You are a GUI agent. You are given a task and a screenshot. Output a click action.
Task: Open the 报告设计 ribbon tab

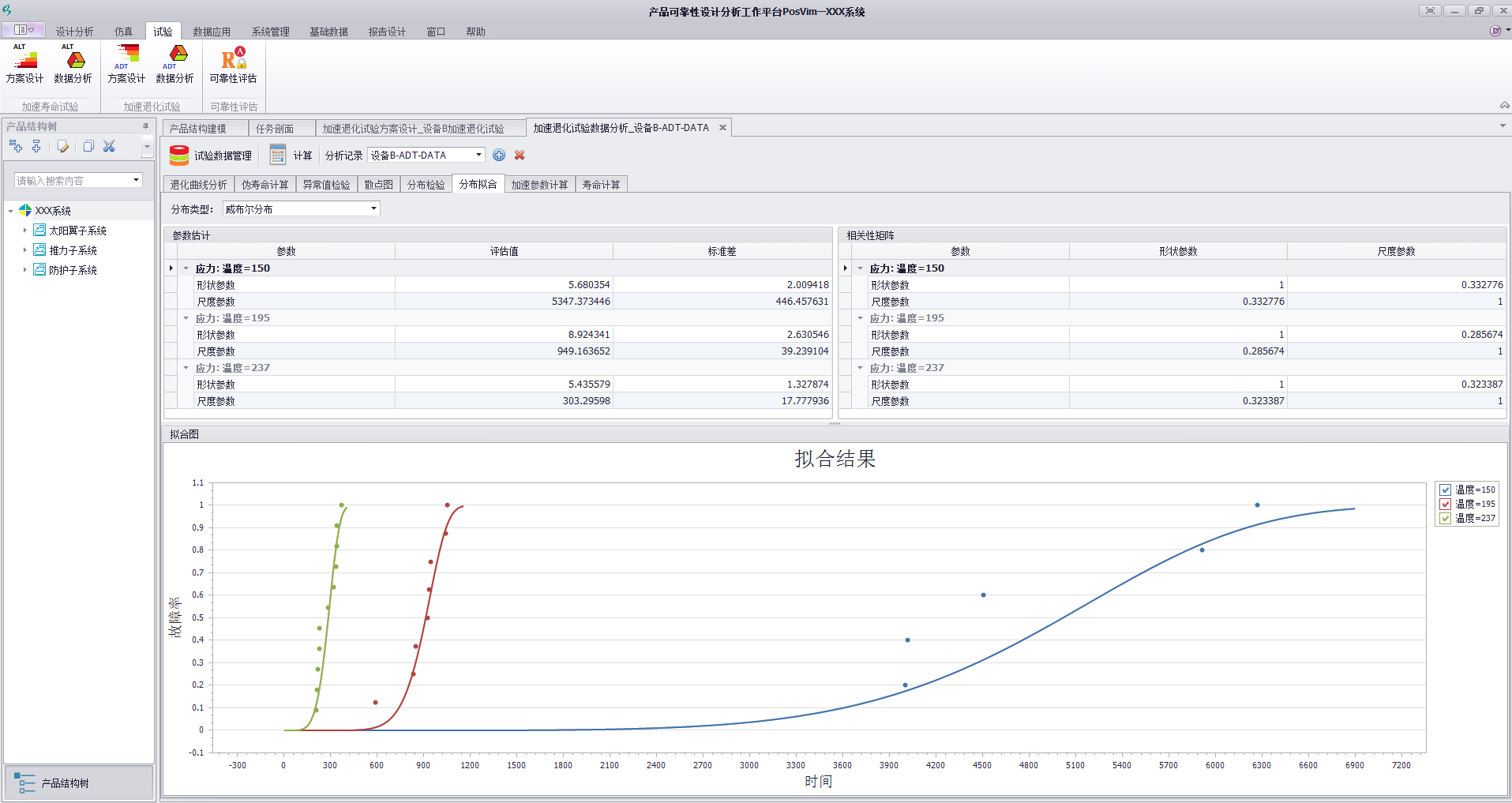pos(387,32)
